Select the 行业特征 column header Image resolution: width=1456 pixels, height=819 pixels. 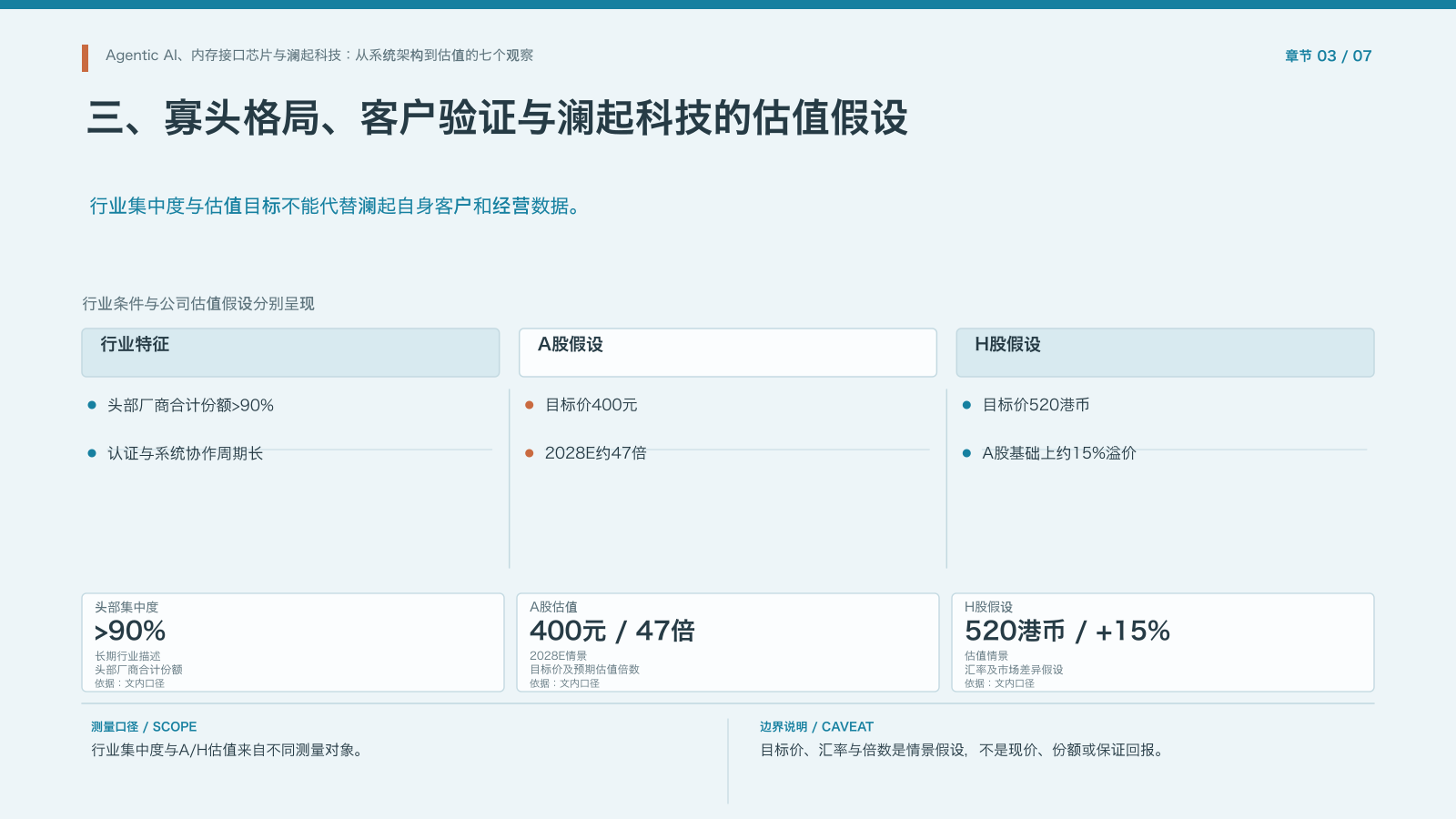(290, 352)
